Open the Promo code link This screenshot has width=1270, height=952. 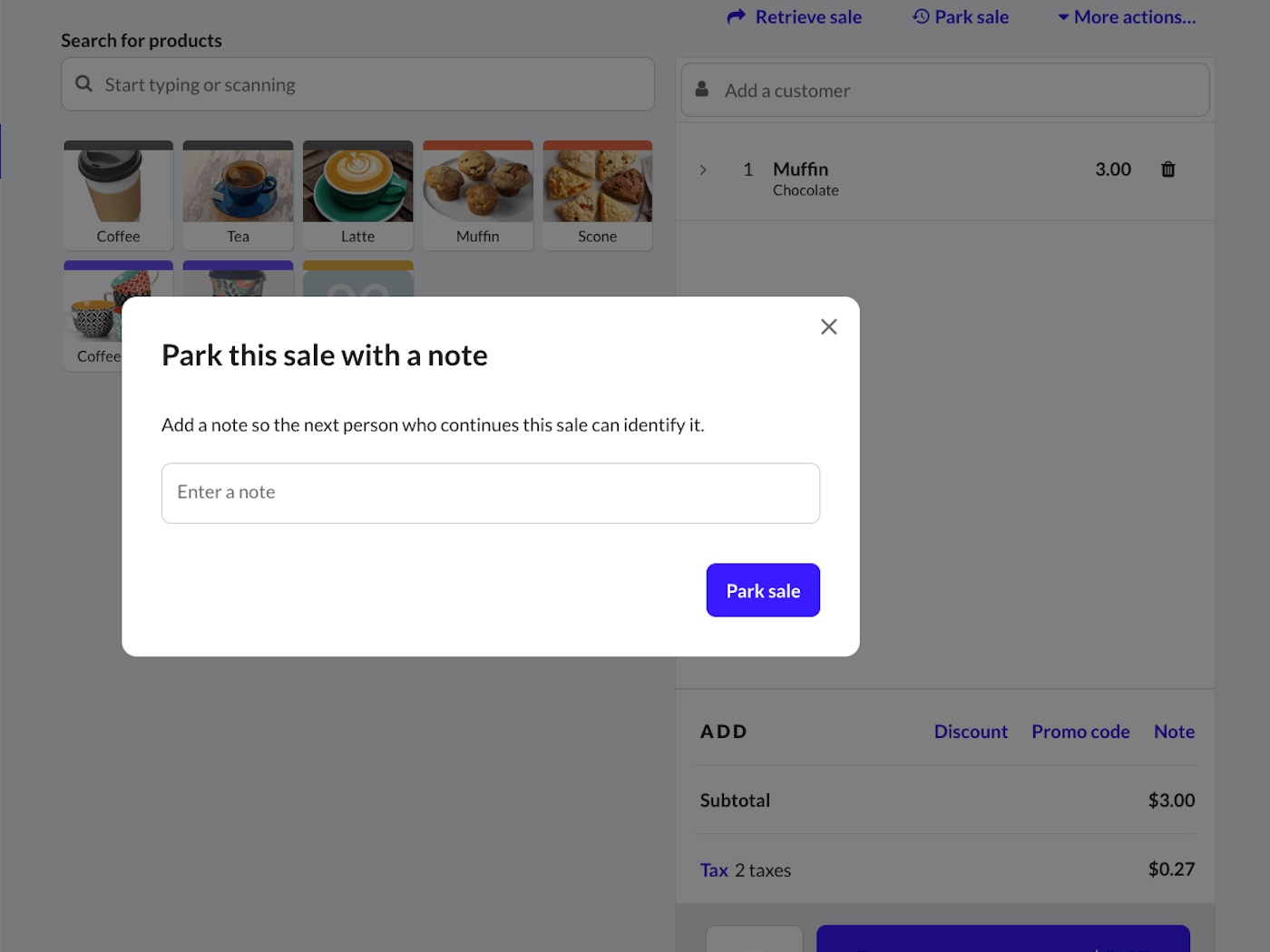(x=1080, y=732)
